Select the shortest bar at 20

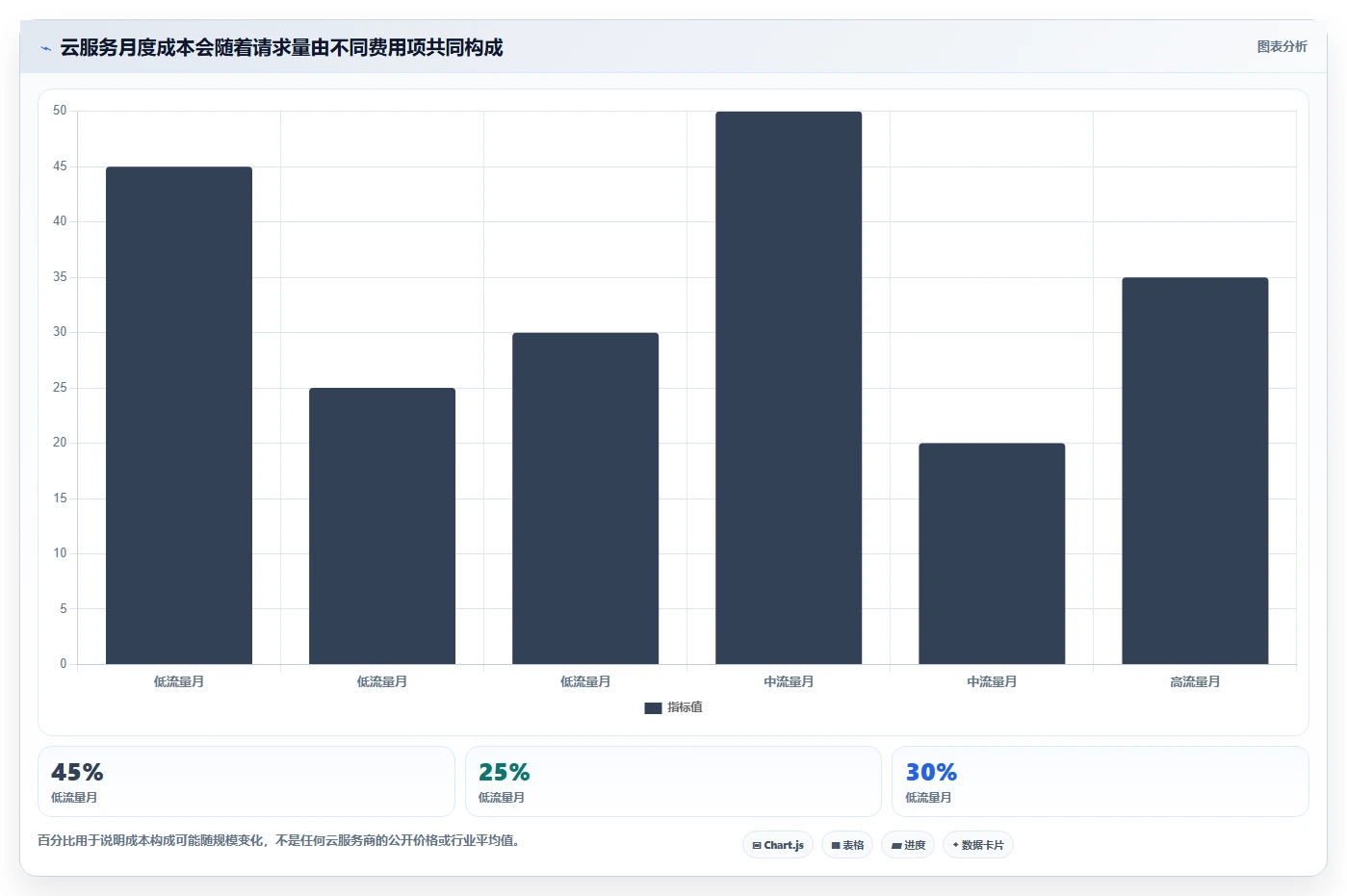(992, 553)
